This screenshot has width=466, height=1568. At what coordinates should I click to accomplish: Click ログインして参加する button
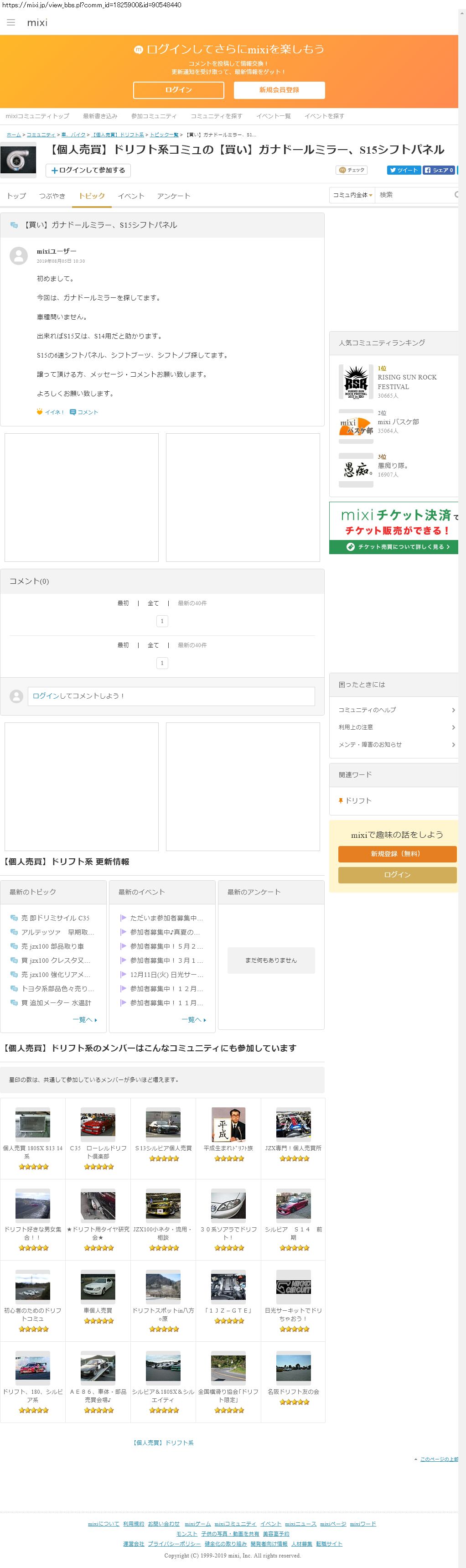(88, 171)
